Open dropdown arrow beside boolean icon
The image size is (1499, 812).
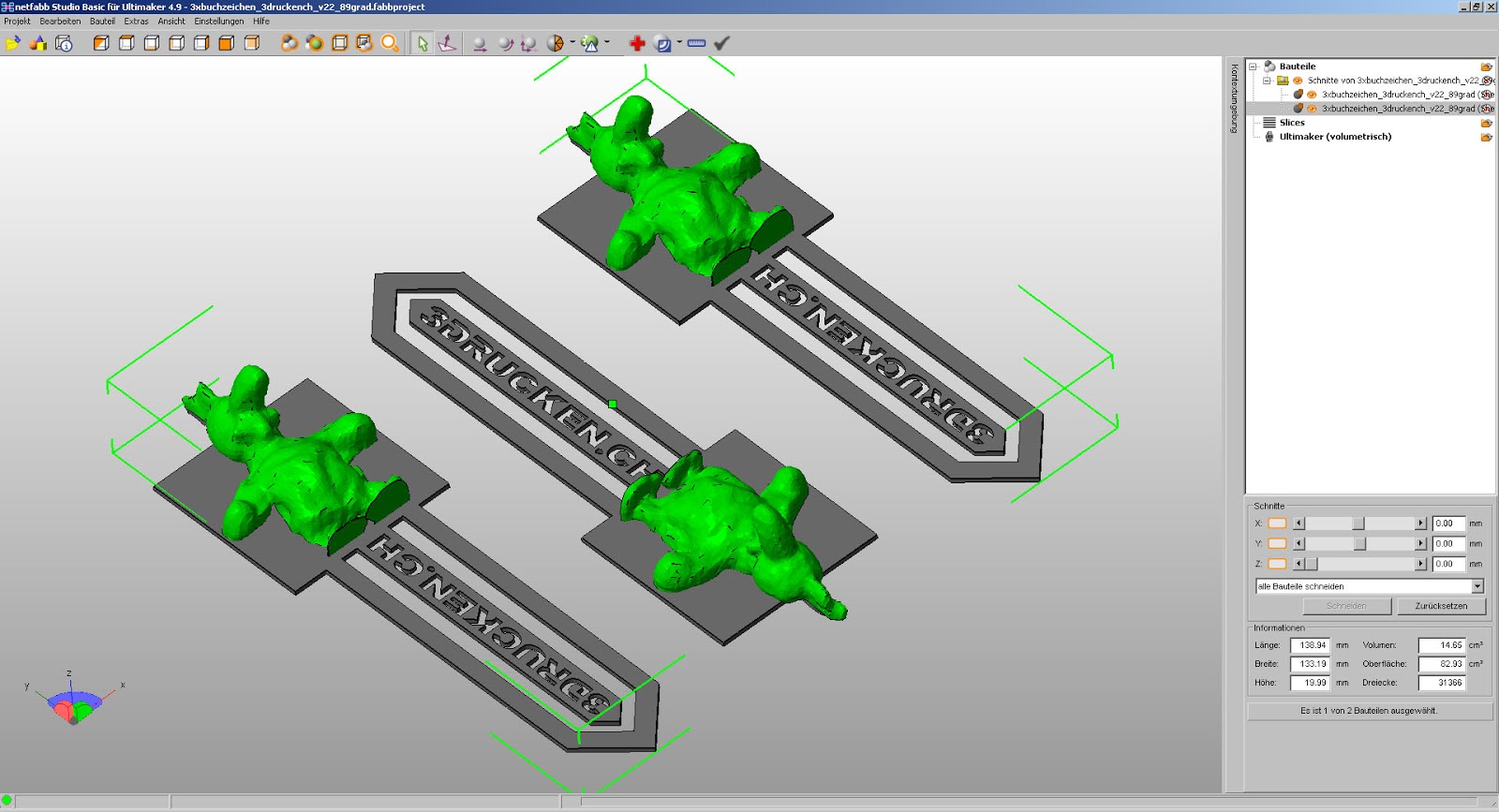pyautogui.click(x=679, y=42)
